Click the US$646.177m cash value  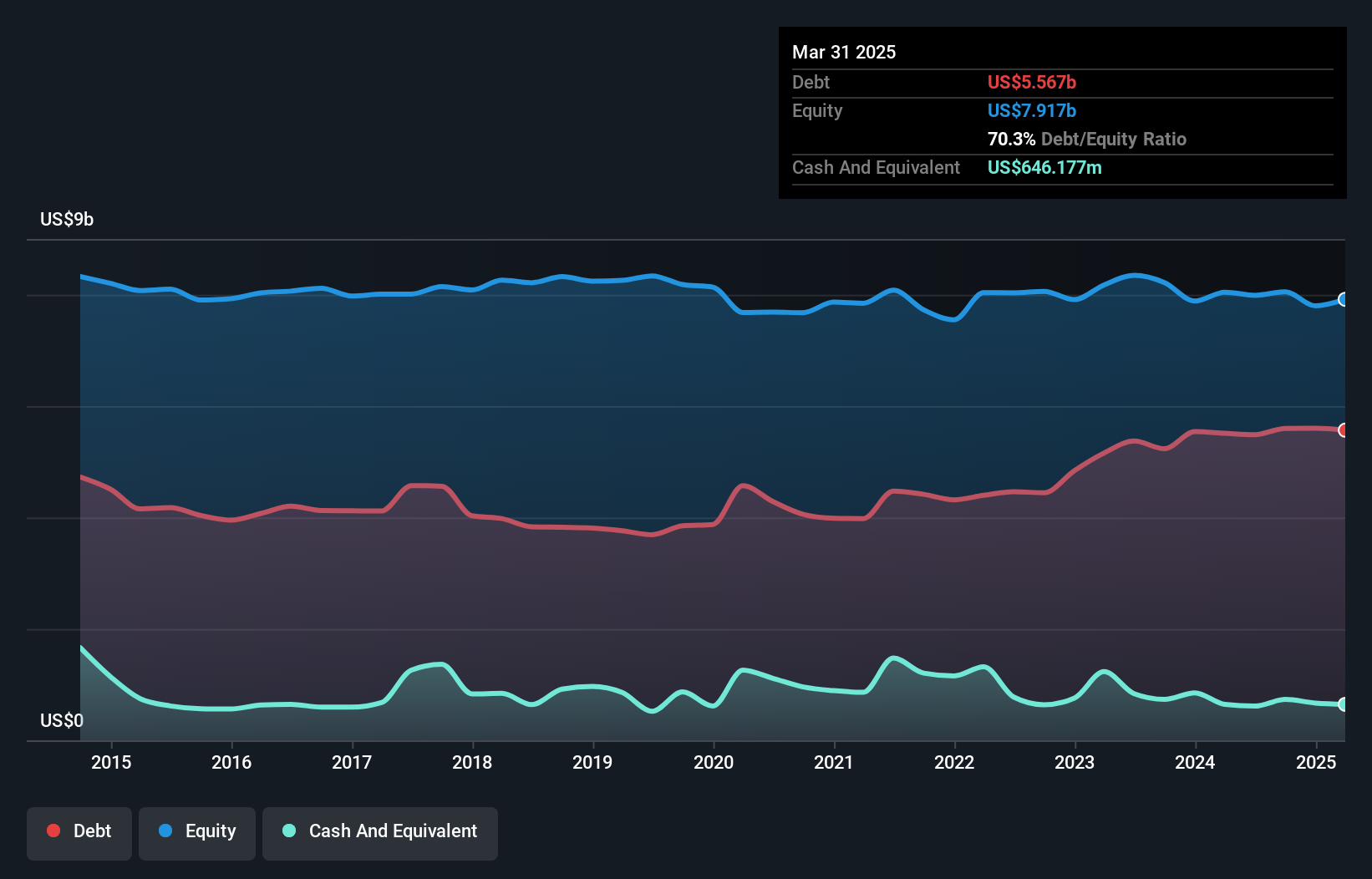click(1044, 167)
